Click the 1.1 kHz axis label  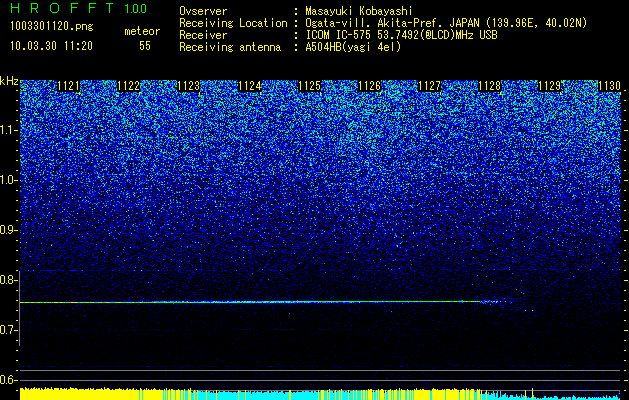(8, 130)
